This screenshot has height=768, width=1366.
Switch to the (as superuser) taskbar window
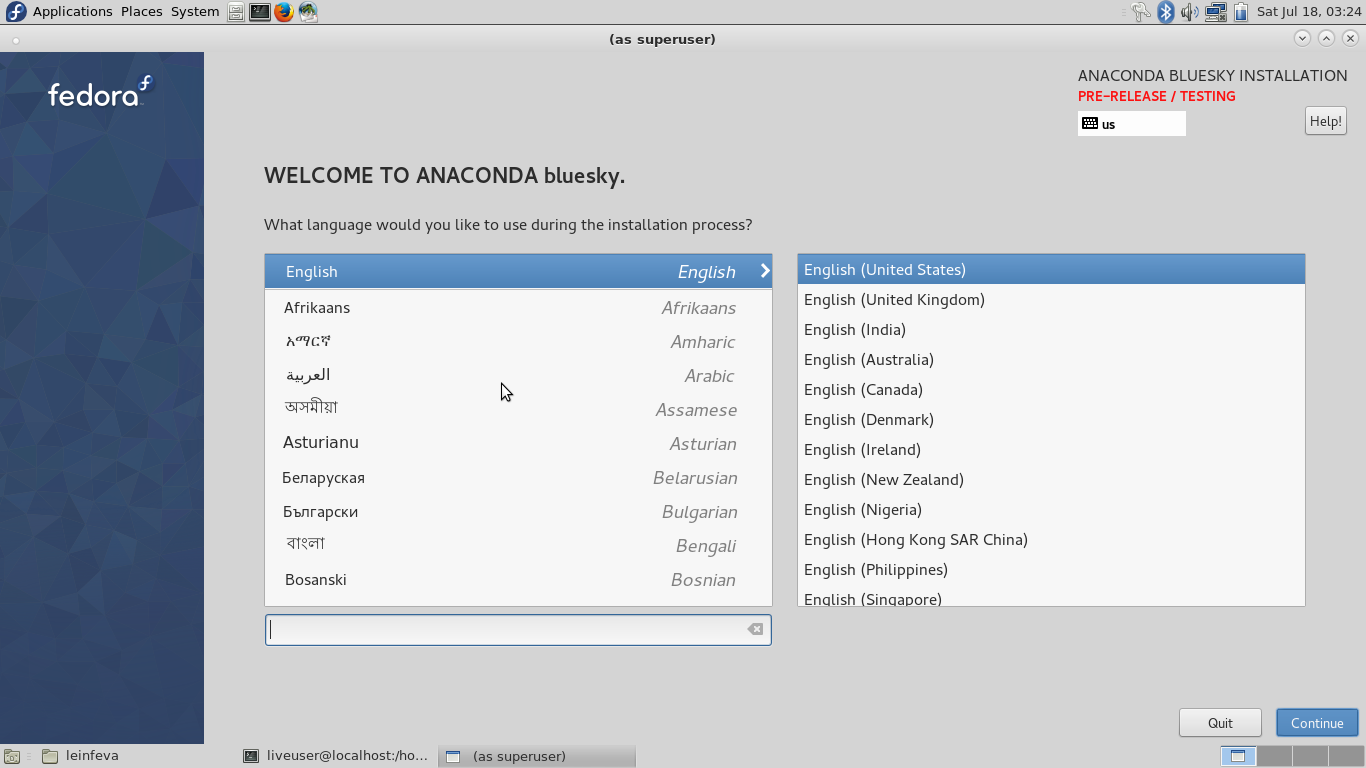coord(537,756)
